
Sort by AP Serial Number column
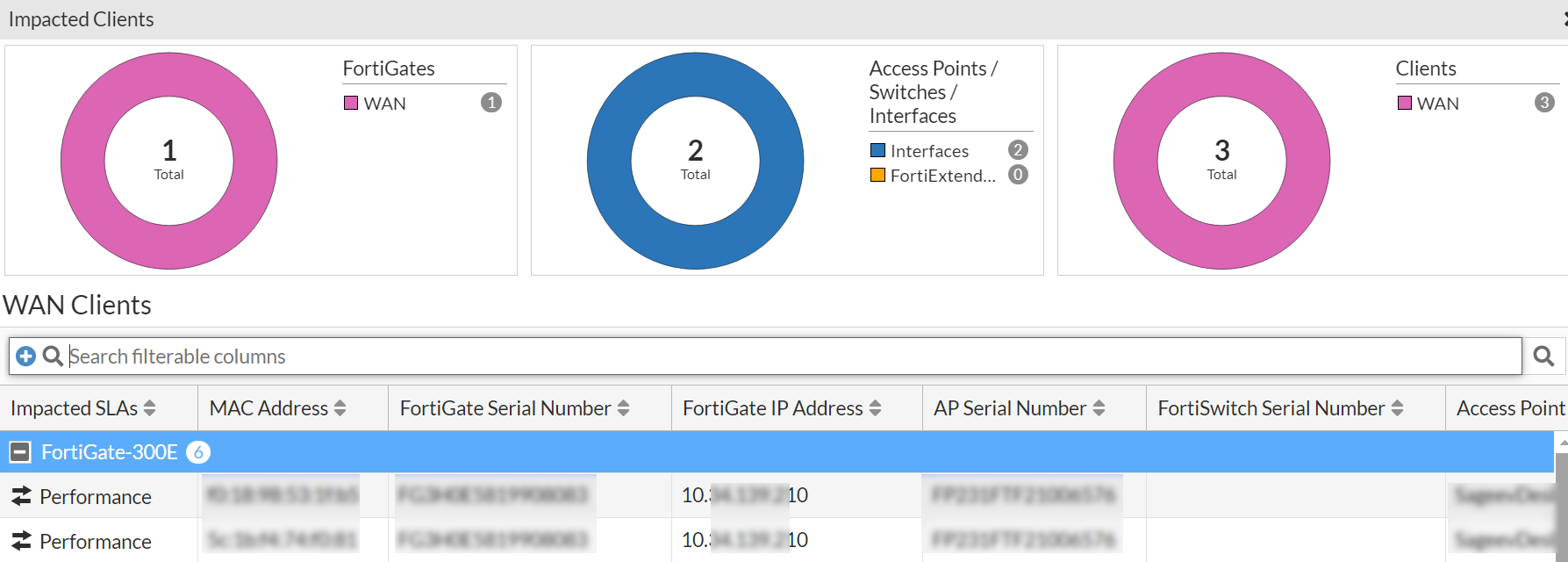[1099, 408]
